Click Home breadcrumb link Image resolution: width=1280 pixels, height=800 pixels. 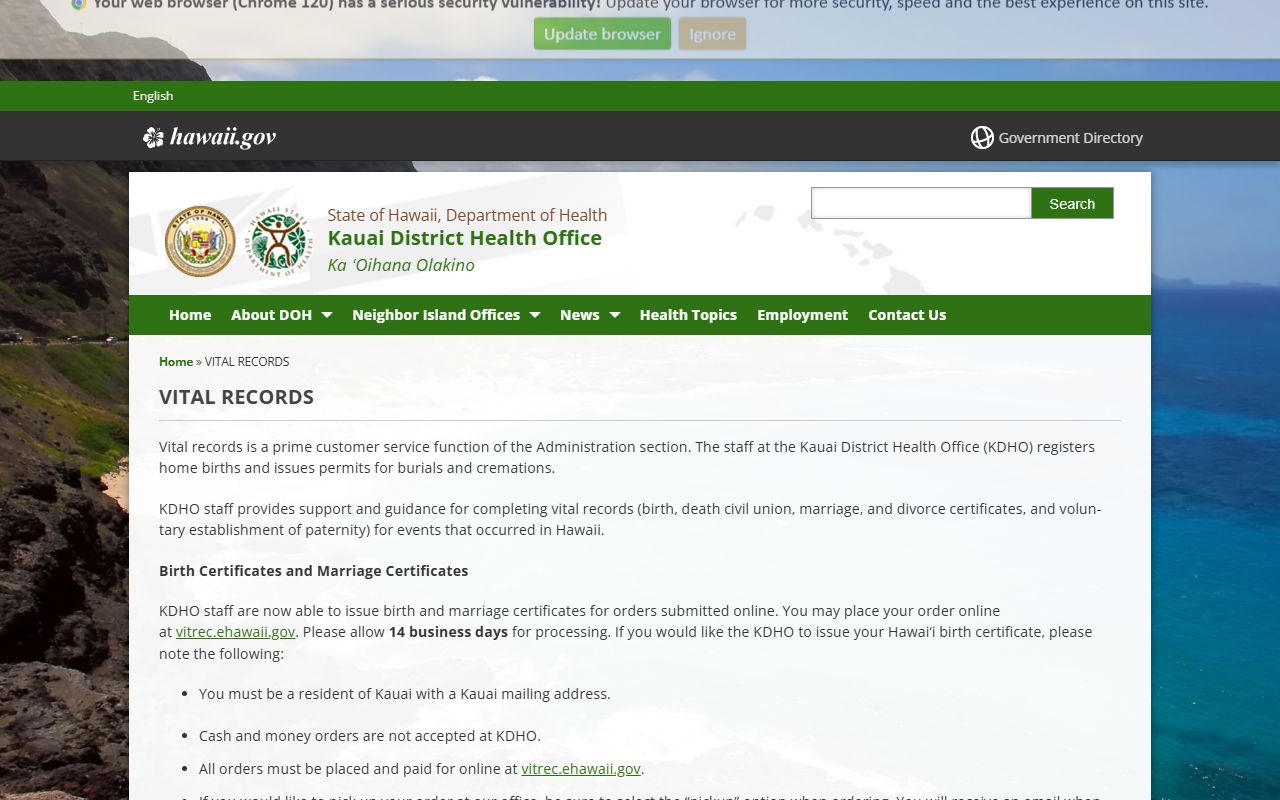176,362
